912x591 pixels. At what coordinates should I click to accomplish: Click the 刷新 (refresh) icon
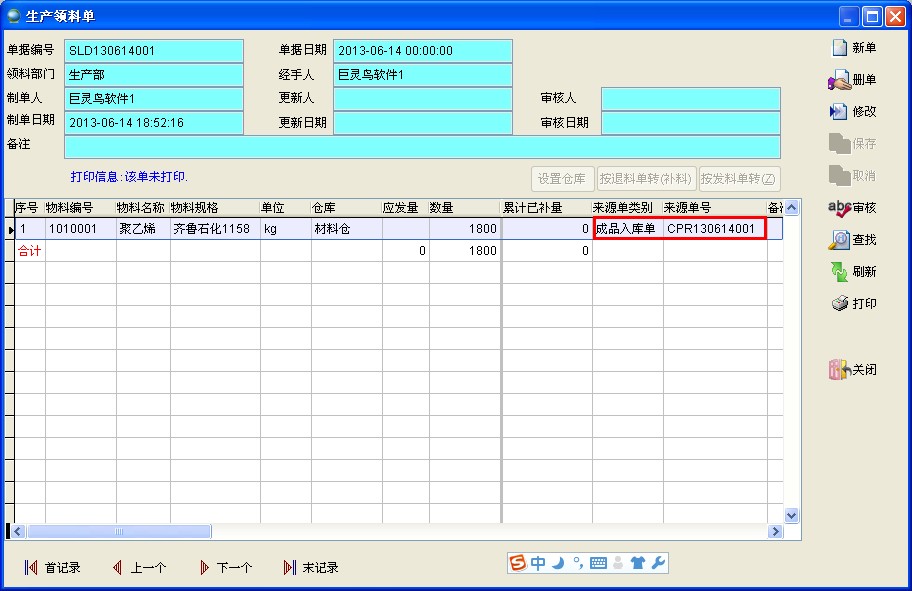click(839, 272)
